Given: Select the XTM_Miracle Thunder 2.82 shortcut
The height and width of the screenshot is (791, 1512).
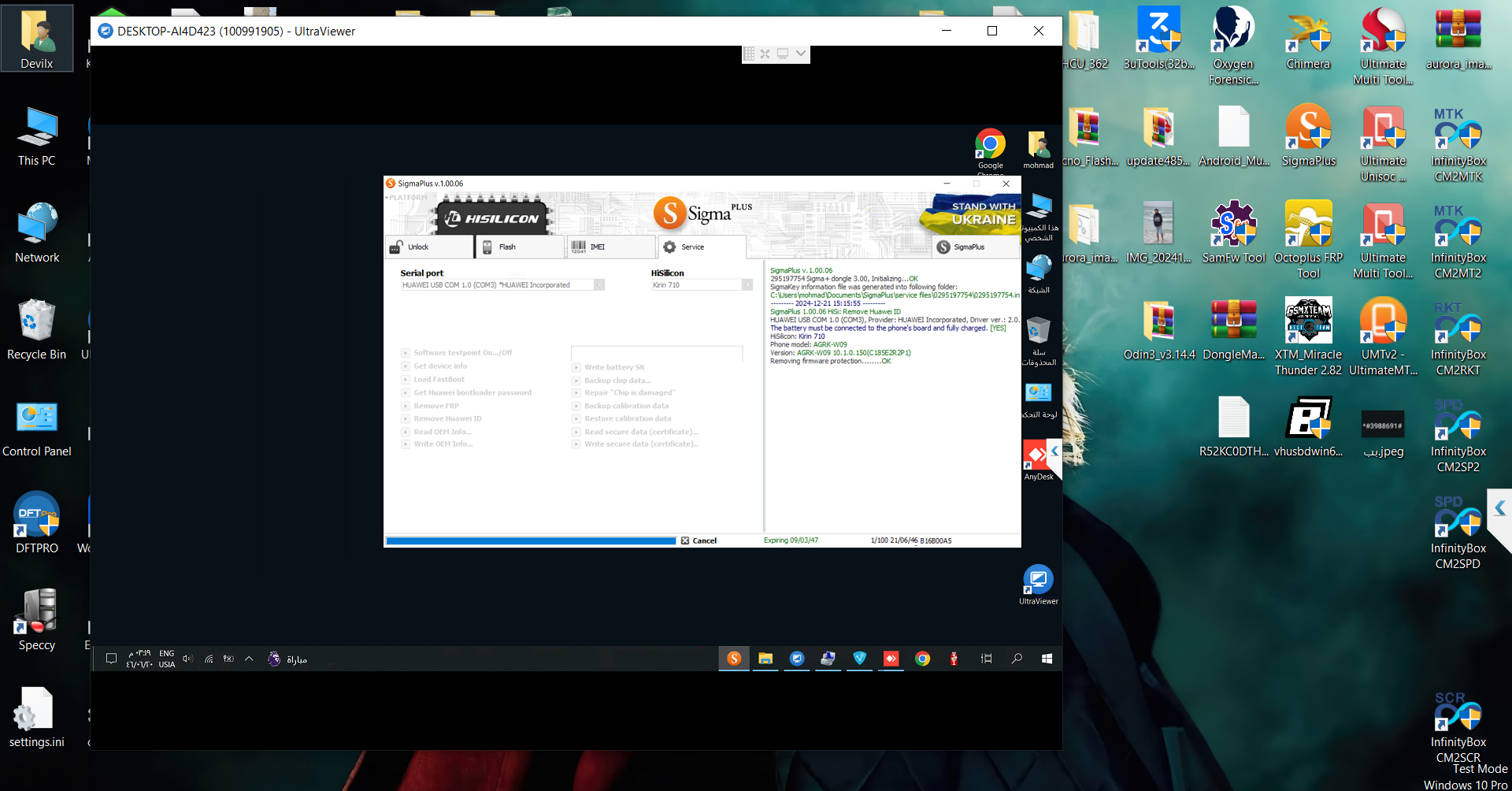Looking at the screenshot, I should coord(1308,336).
